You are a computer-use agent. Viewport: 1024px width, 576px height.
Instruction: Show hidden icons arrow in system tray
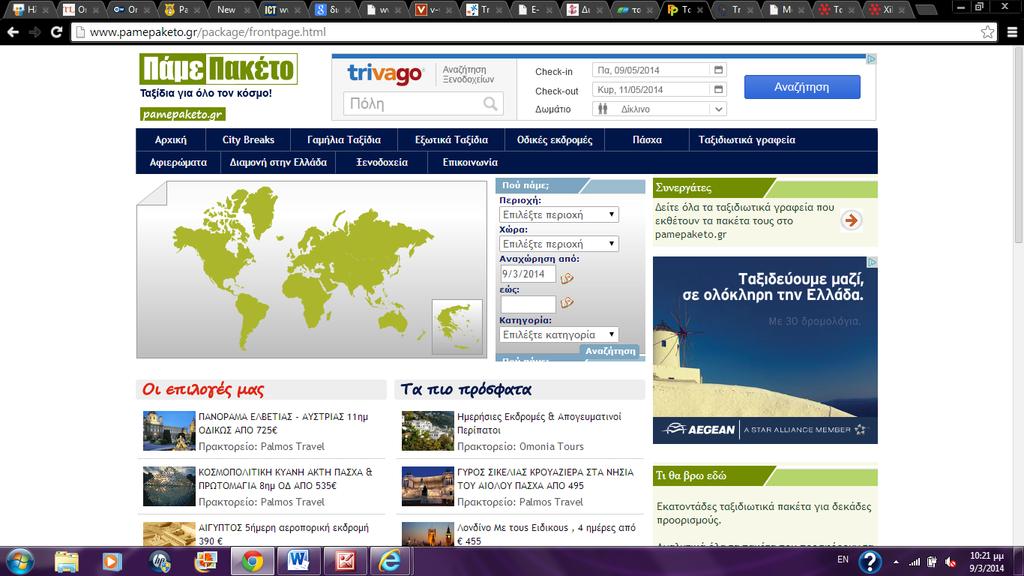click(895, 562)
